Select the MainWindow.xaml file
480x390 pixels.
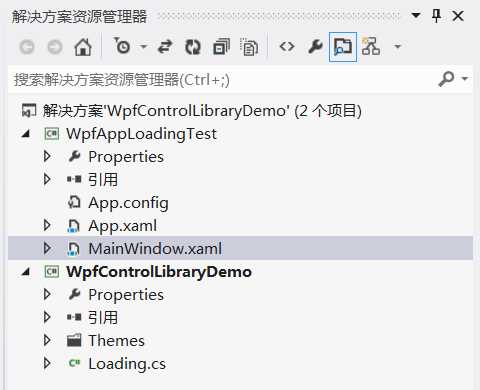(155, 249)
